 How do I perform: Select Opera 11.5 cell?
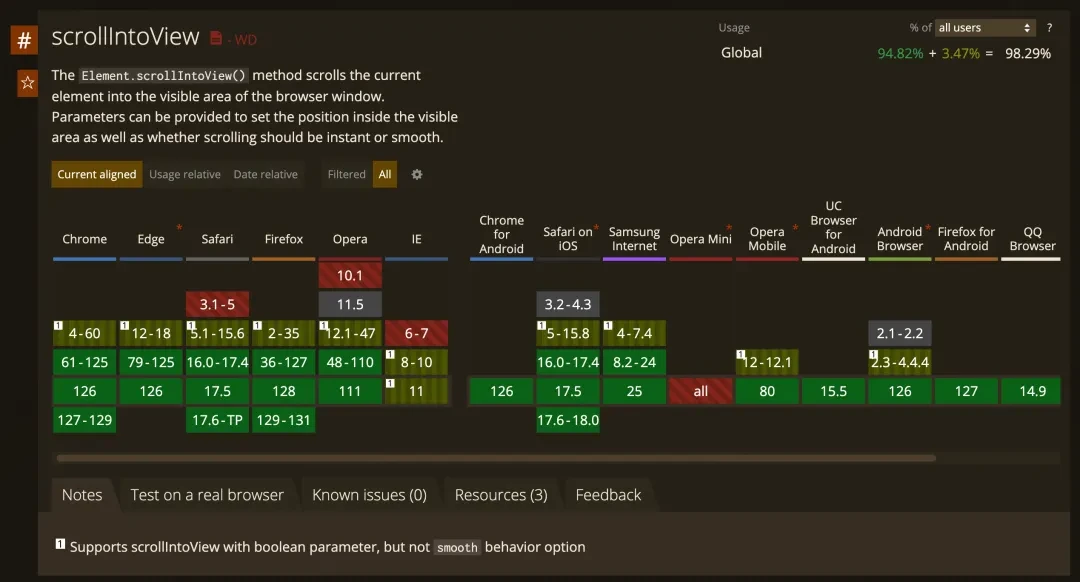pyautogui.click(x=350, y=304)
